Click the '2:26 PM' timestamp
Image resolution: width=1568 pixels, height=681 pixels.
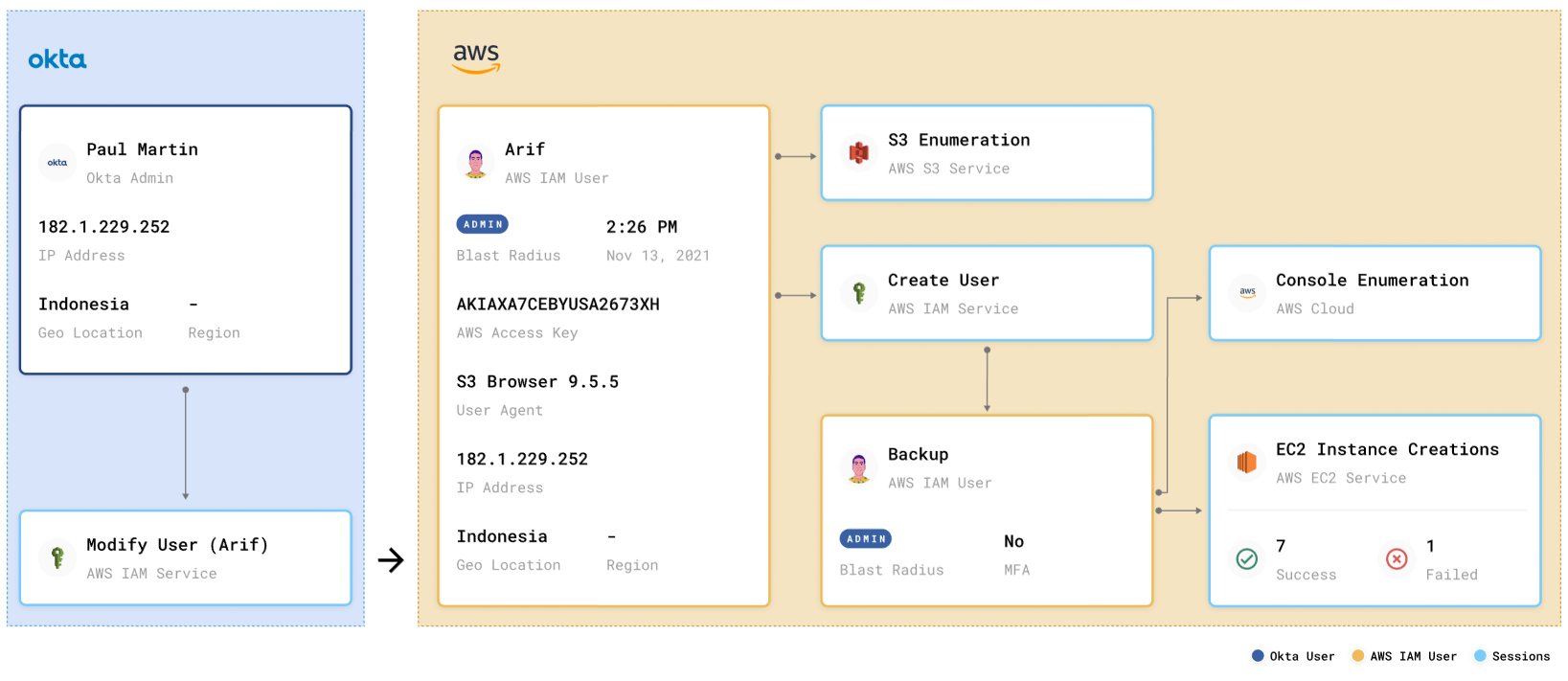[642, 227]
